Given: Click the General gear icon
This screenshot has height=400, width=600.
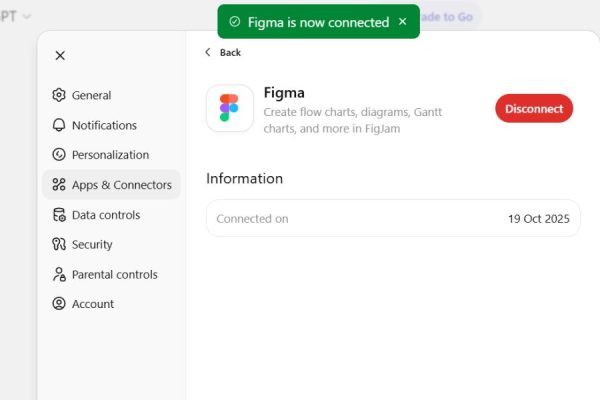Looking at the screenshot, I should pos(59,96).
